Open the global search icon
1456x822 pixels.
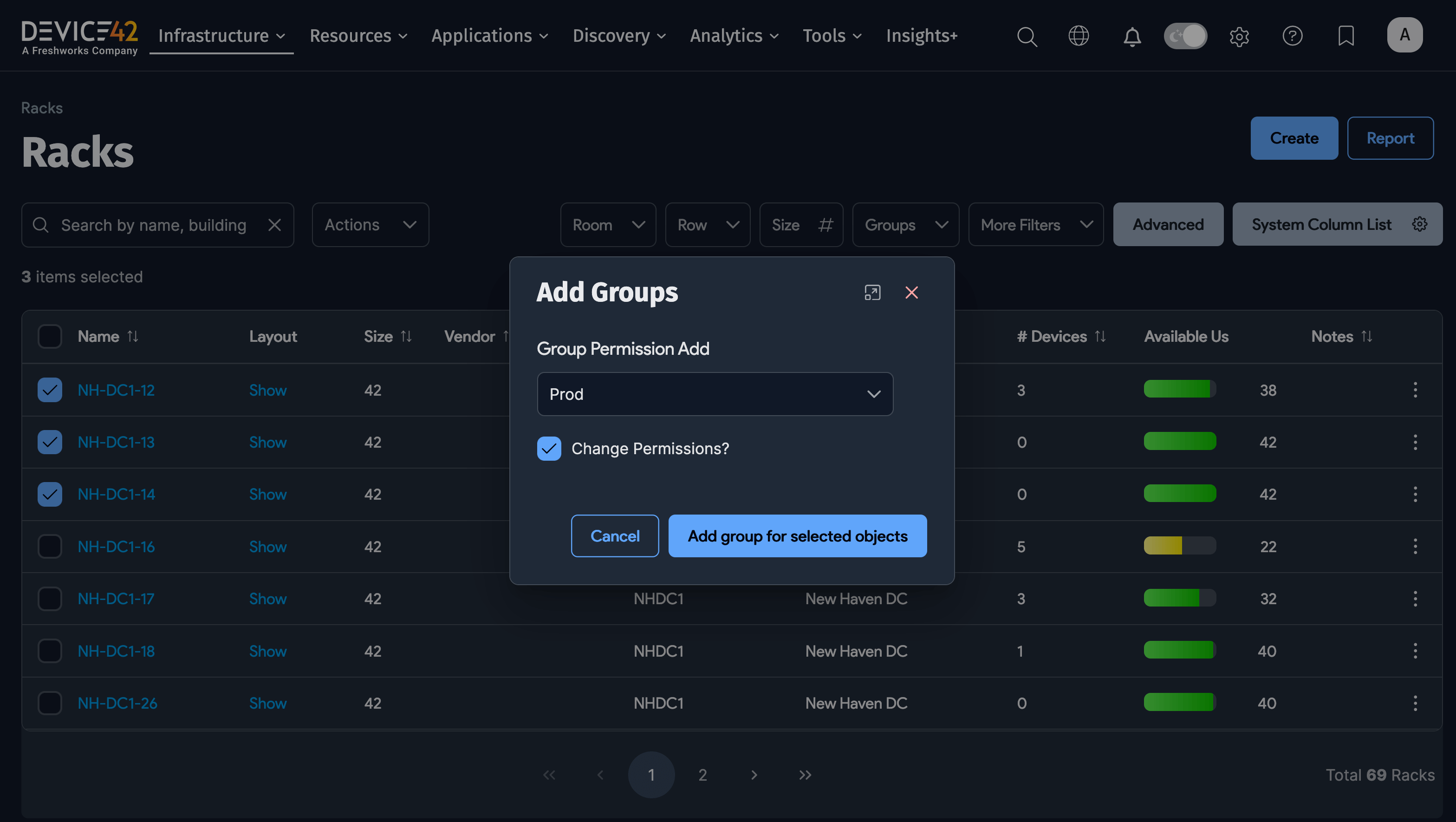coord(1027,36)
